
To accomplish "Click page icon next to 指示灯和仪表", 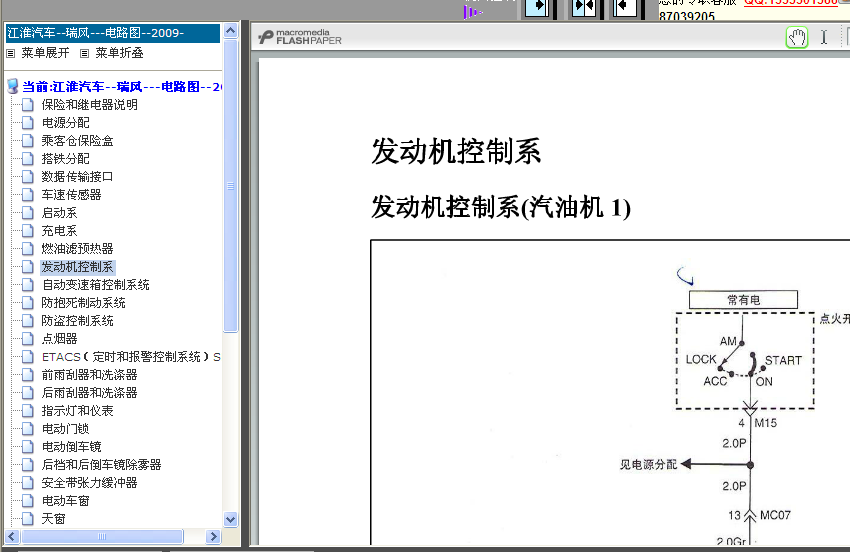I will 28,411.
